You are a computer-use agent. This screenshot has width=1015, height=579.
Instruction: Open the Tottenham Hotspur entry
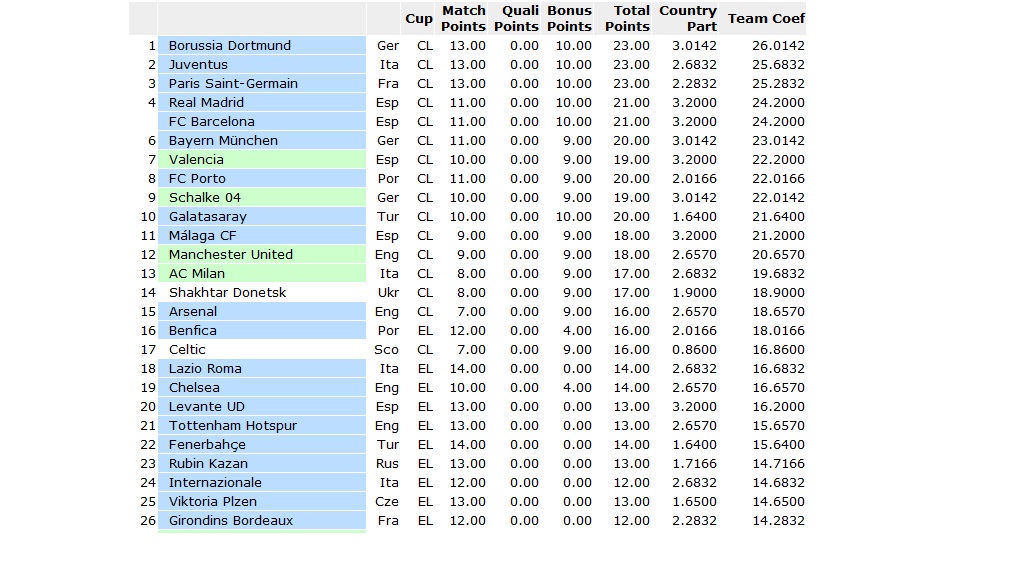pos(233,426)
